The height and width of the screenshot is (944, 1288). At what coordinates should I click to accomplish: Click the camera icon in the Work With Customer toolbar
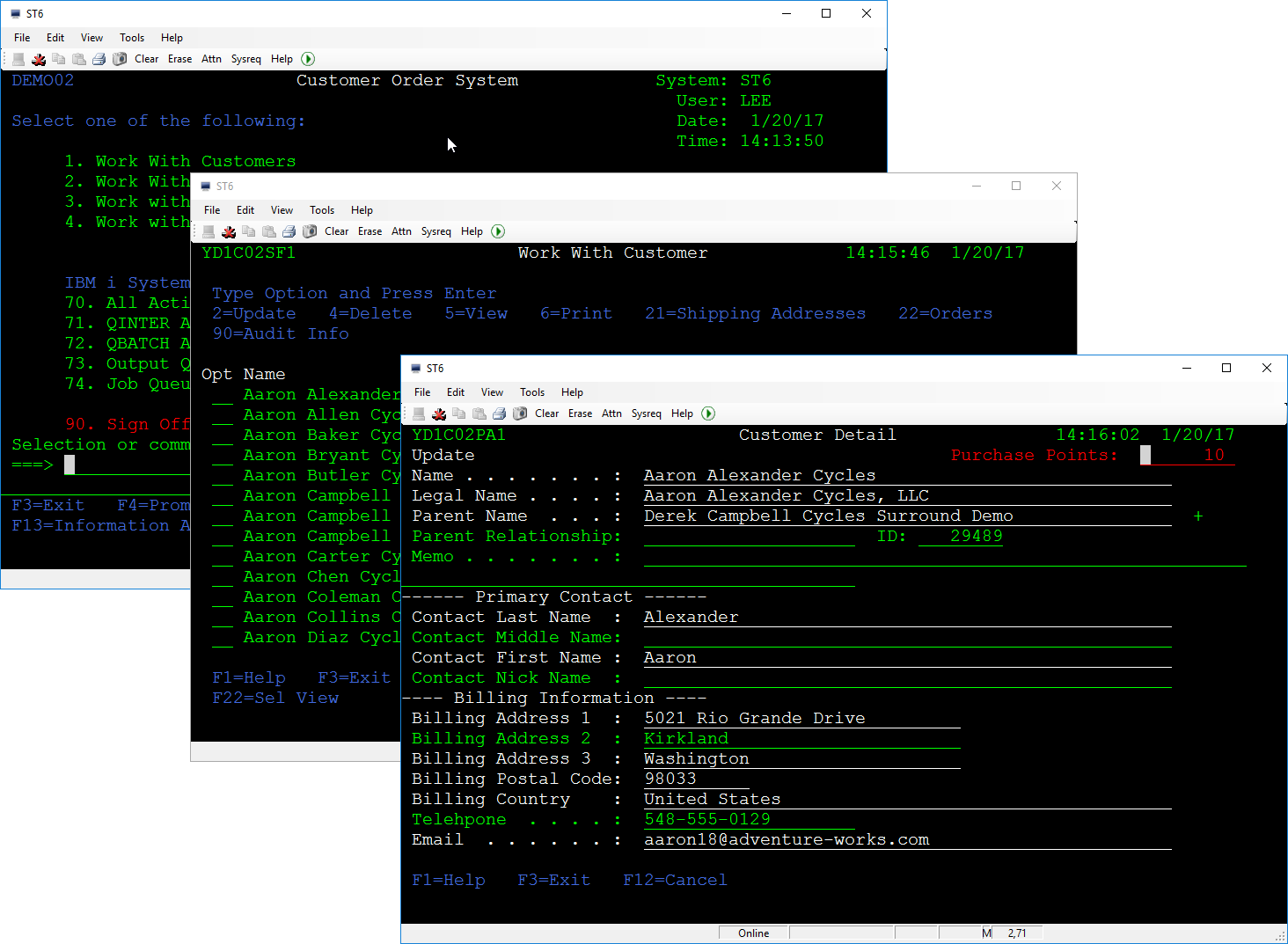(310, 231)
